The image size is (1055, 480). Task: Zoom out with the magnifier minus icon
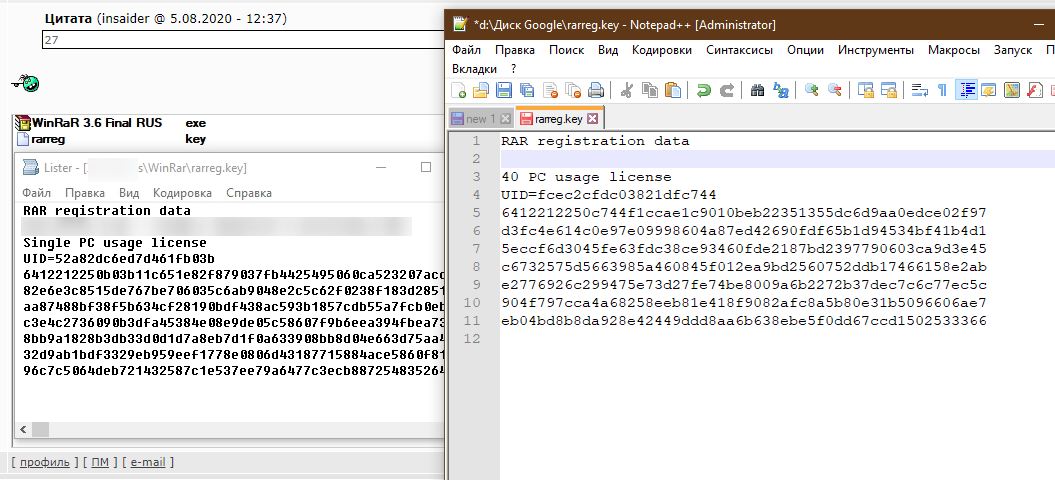[834, 90]
